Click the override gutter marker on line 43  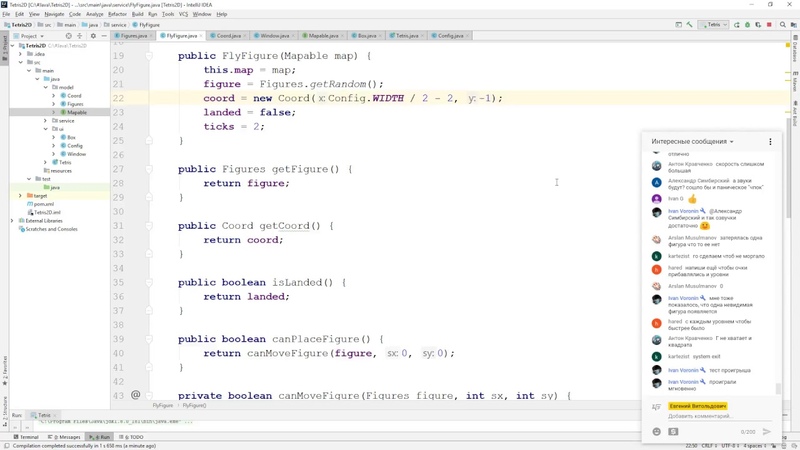[x=136, y=394]
